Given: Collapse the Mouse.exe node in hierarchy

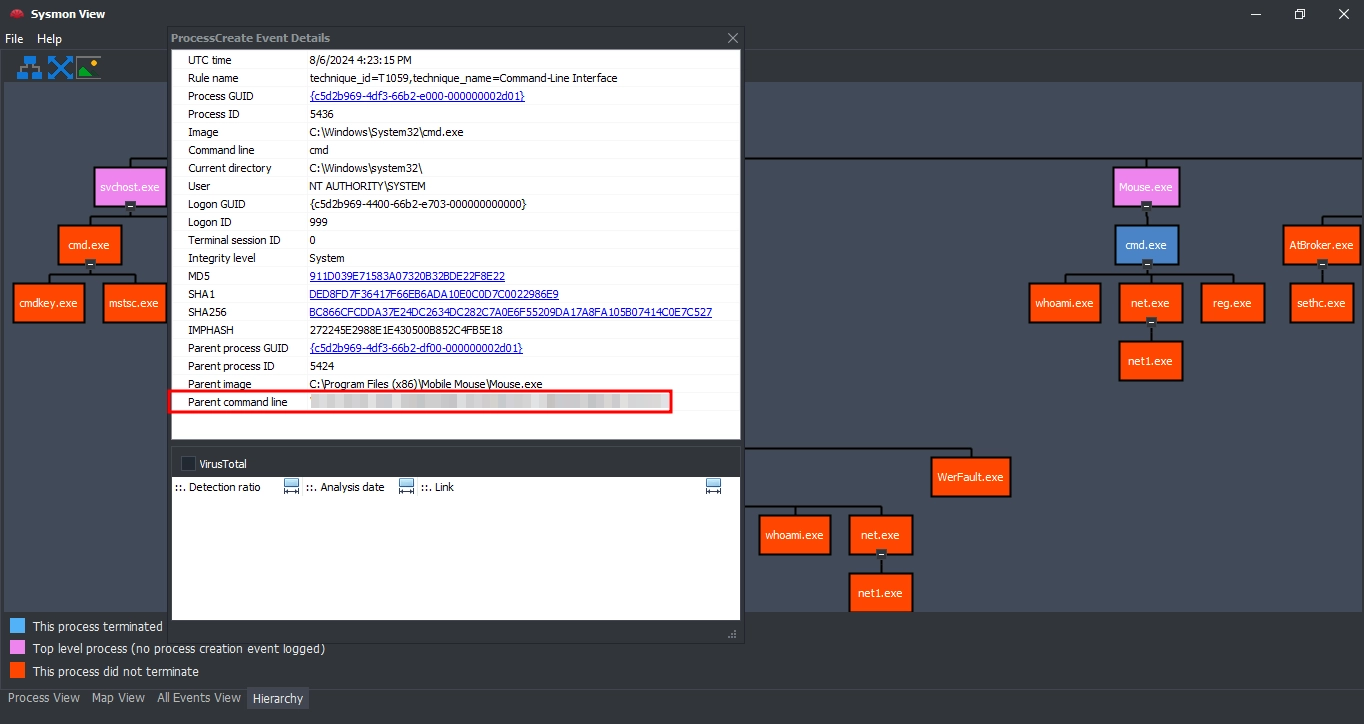Looking at the screenshot, I should pyautogui.click(x=1147, y=205).
